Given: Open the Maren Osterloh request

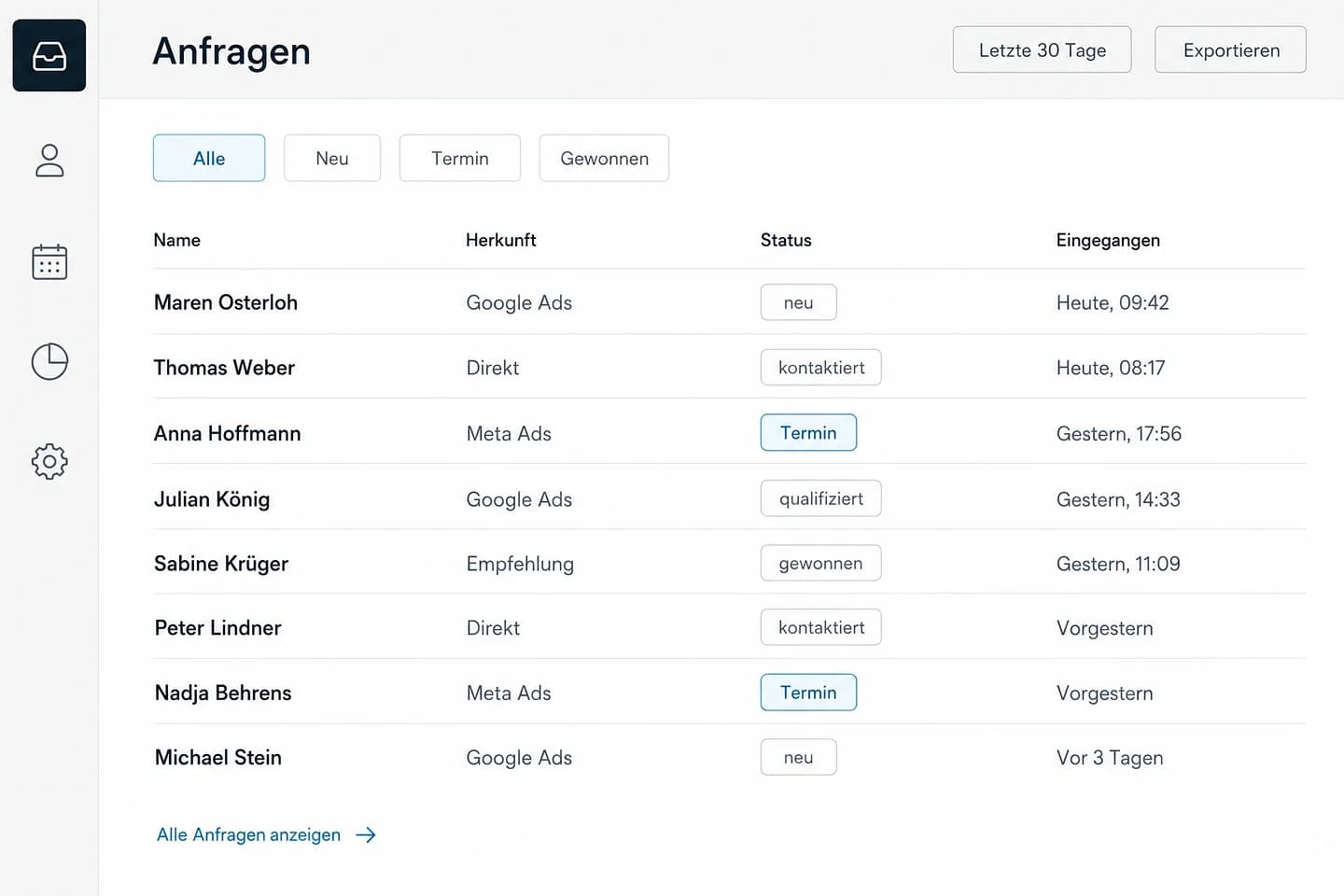Looking at the screenshot, I should (226, 302).
